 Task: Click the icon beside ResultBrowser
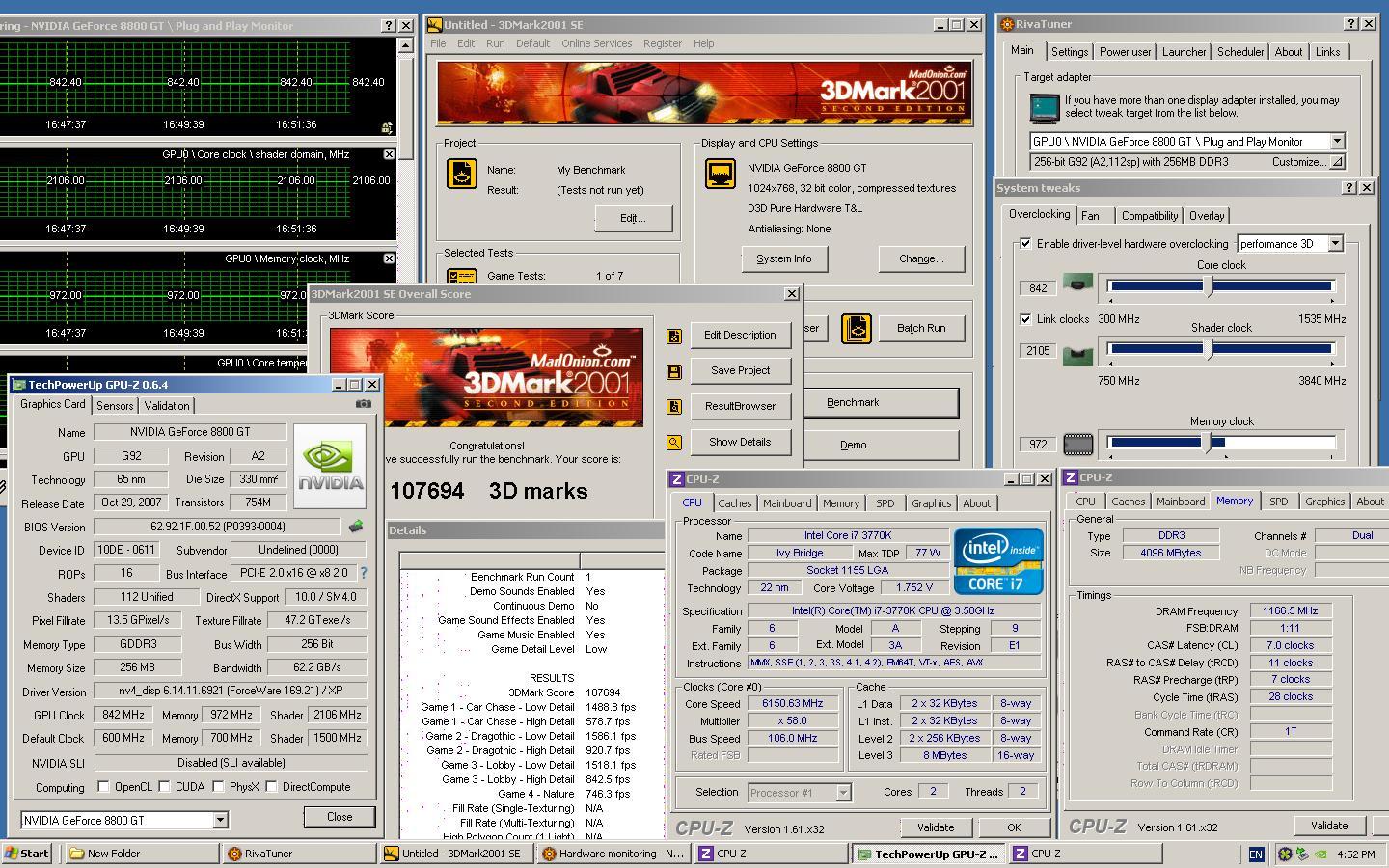(673, 407)
